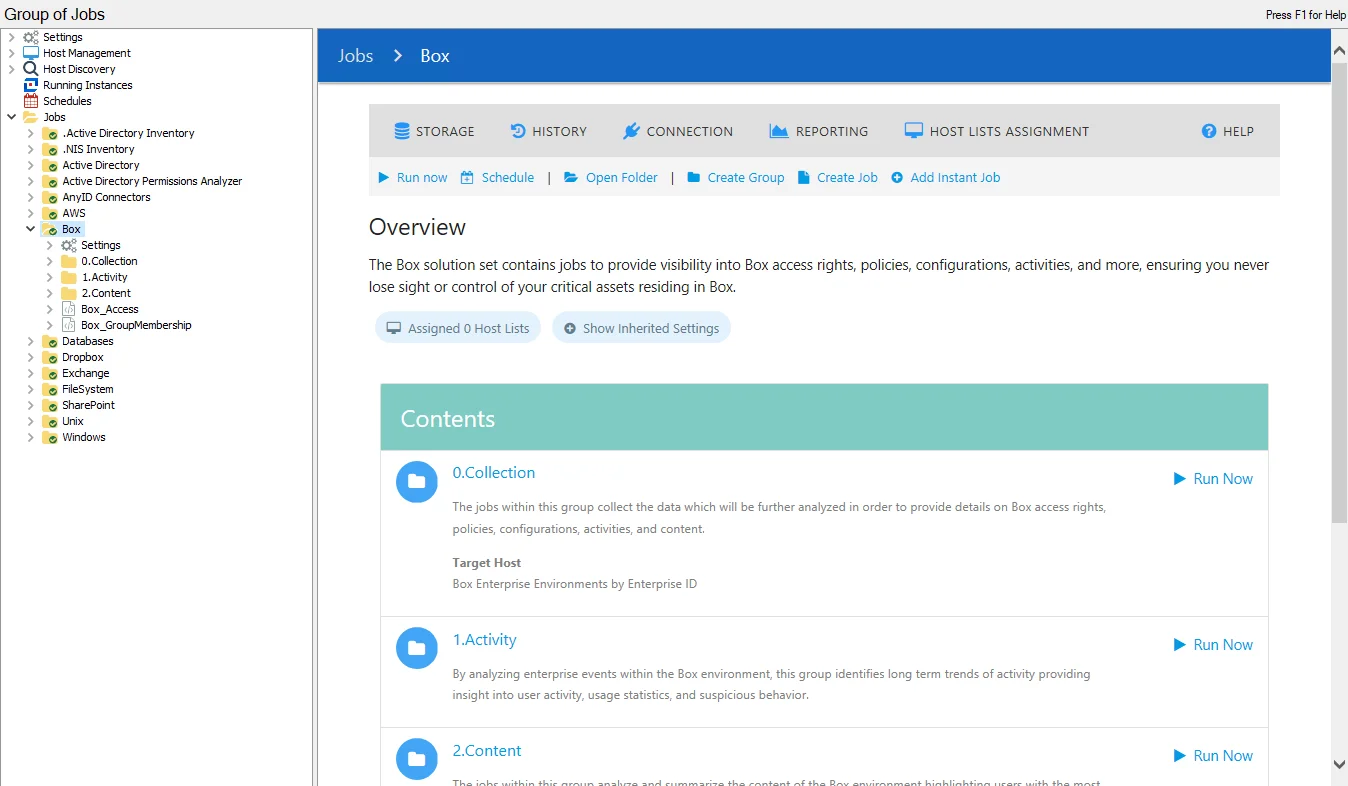The width and height of the screenshot is (1348, 786).
Task: Select FileSystem in the jobs tree
Action: coord(88,389)
